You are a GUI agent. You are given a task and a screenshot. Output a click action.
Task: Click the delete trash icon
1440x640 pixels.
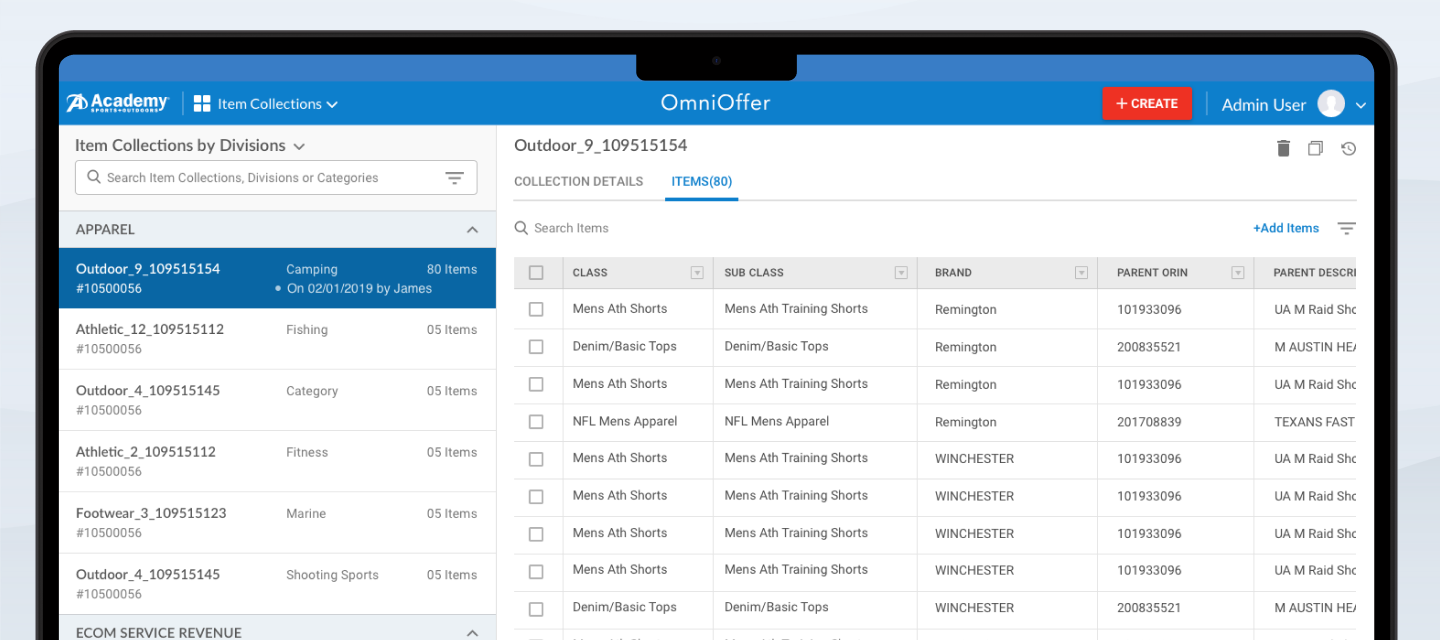click(1283, 148)
